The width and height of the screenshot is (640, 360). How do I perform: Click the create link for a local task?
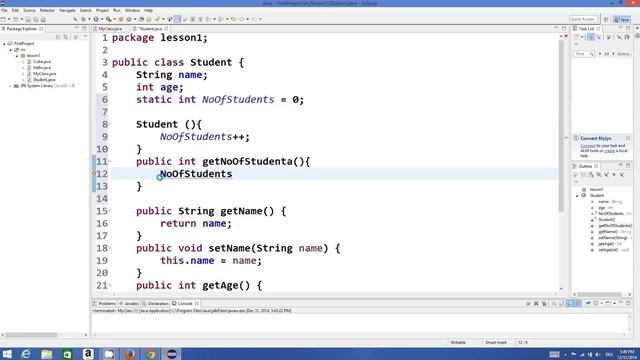click(x=609, y=151)
